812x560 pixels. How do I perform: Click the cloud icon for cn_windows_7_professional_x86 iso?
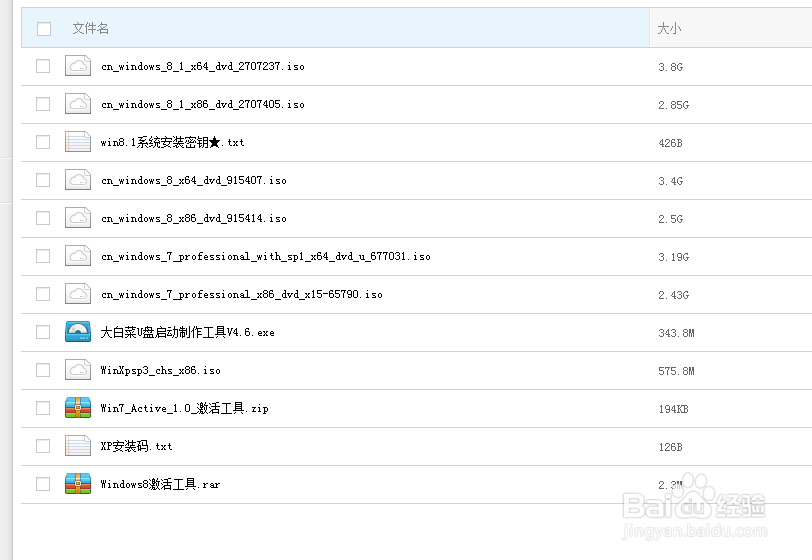(x=78, y=294)
